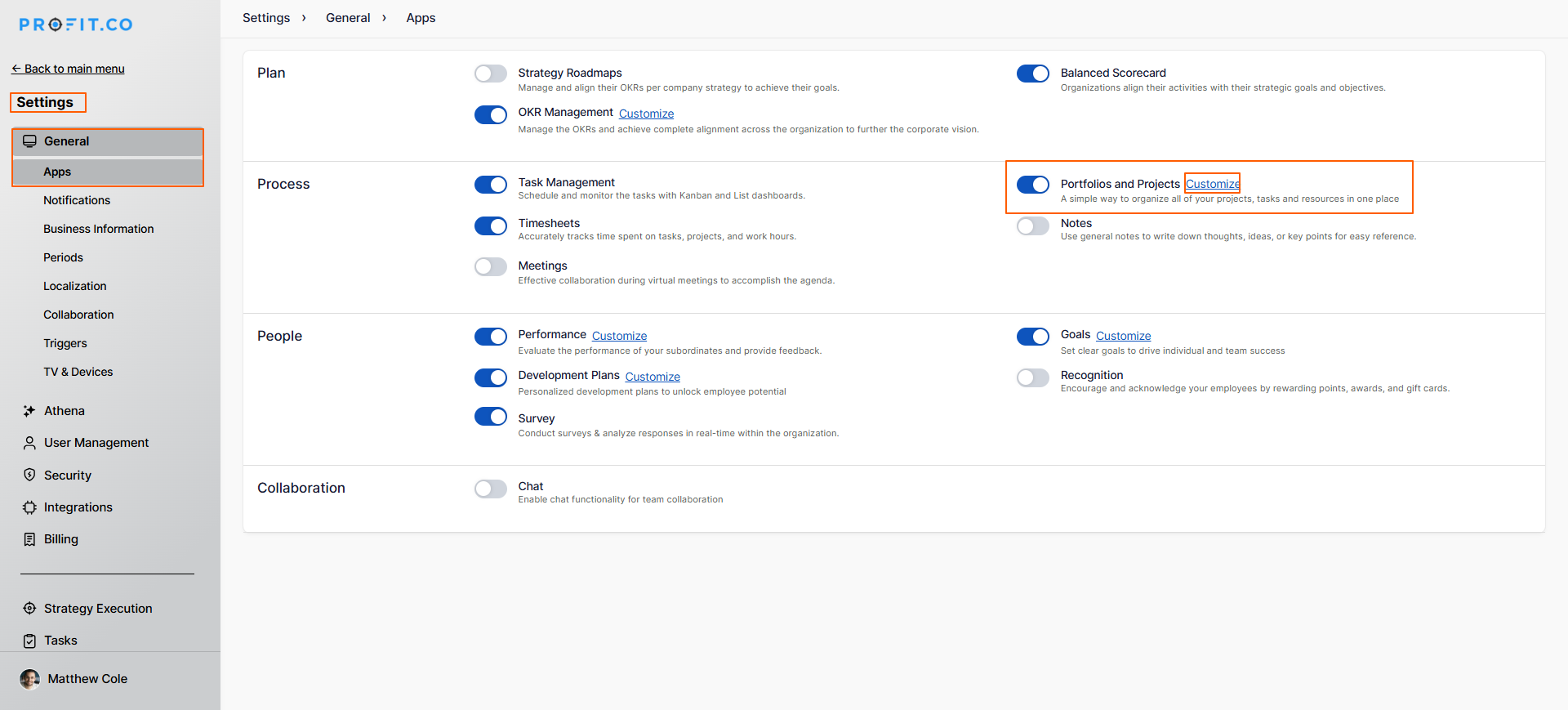Open Athena from the sidebar
Viewport: 1568px width, 710px height.
[65, 411]
